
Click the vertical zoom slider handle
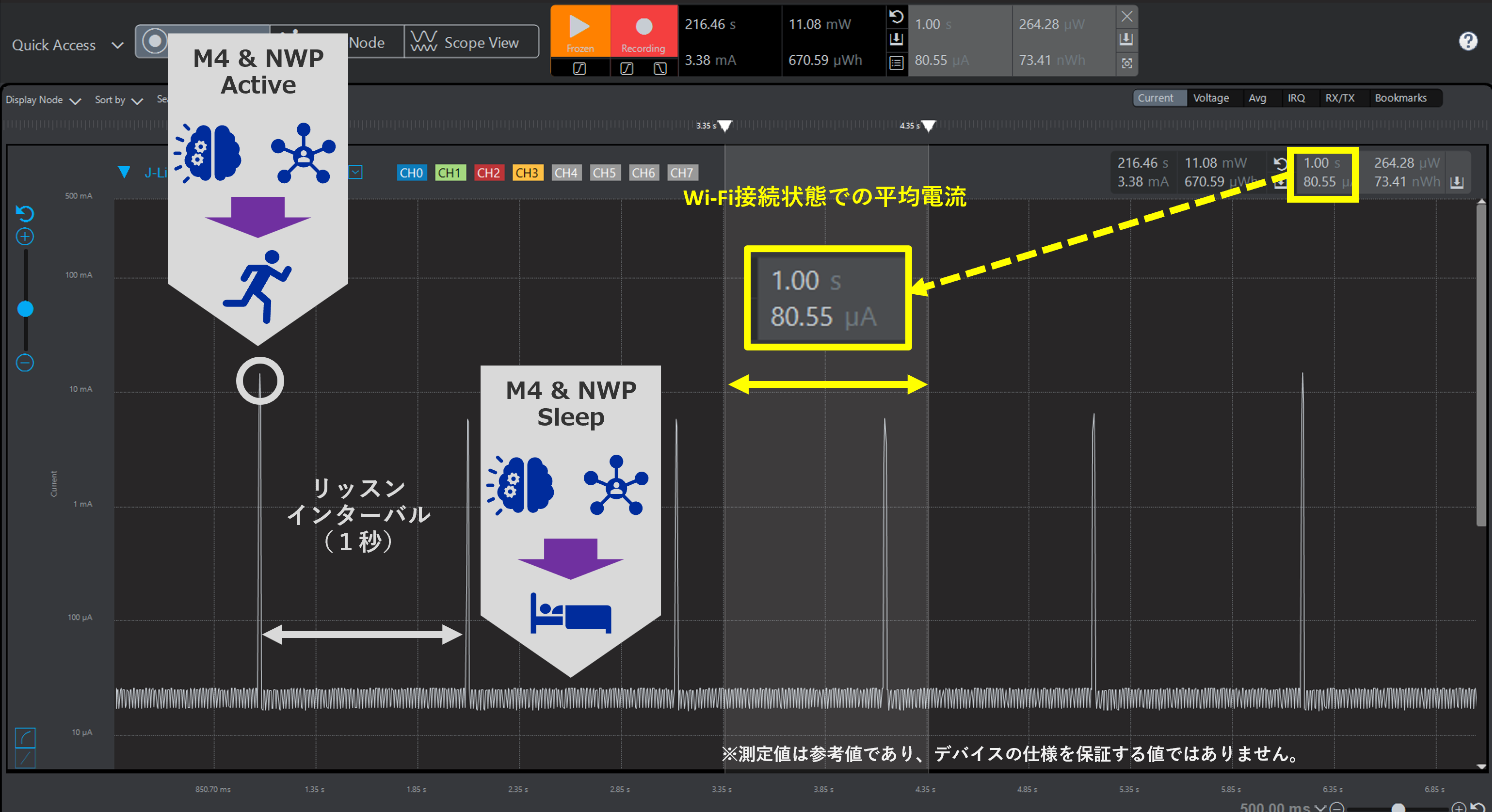[25, 309]
